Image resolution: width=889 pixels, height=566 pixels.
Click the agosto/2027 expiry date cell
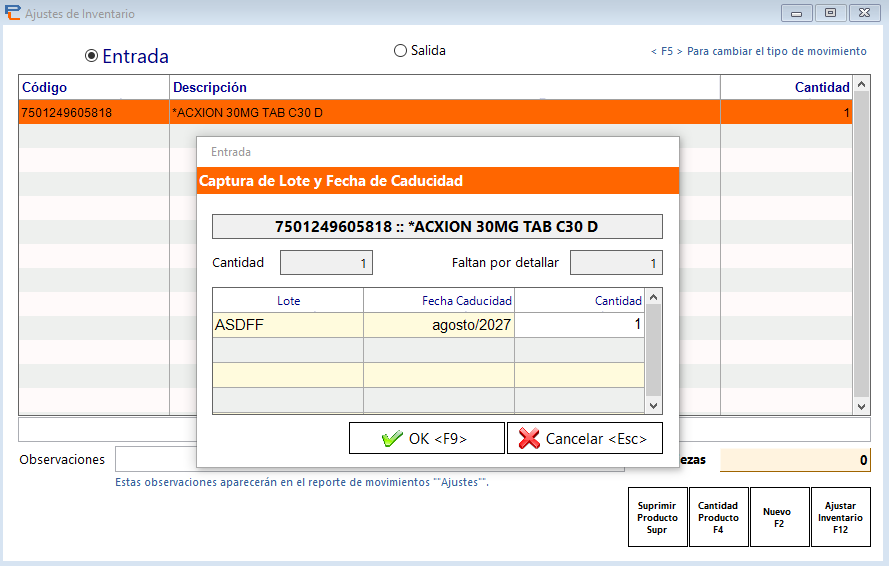tap(439, 325)
